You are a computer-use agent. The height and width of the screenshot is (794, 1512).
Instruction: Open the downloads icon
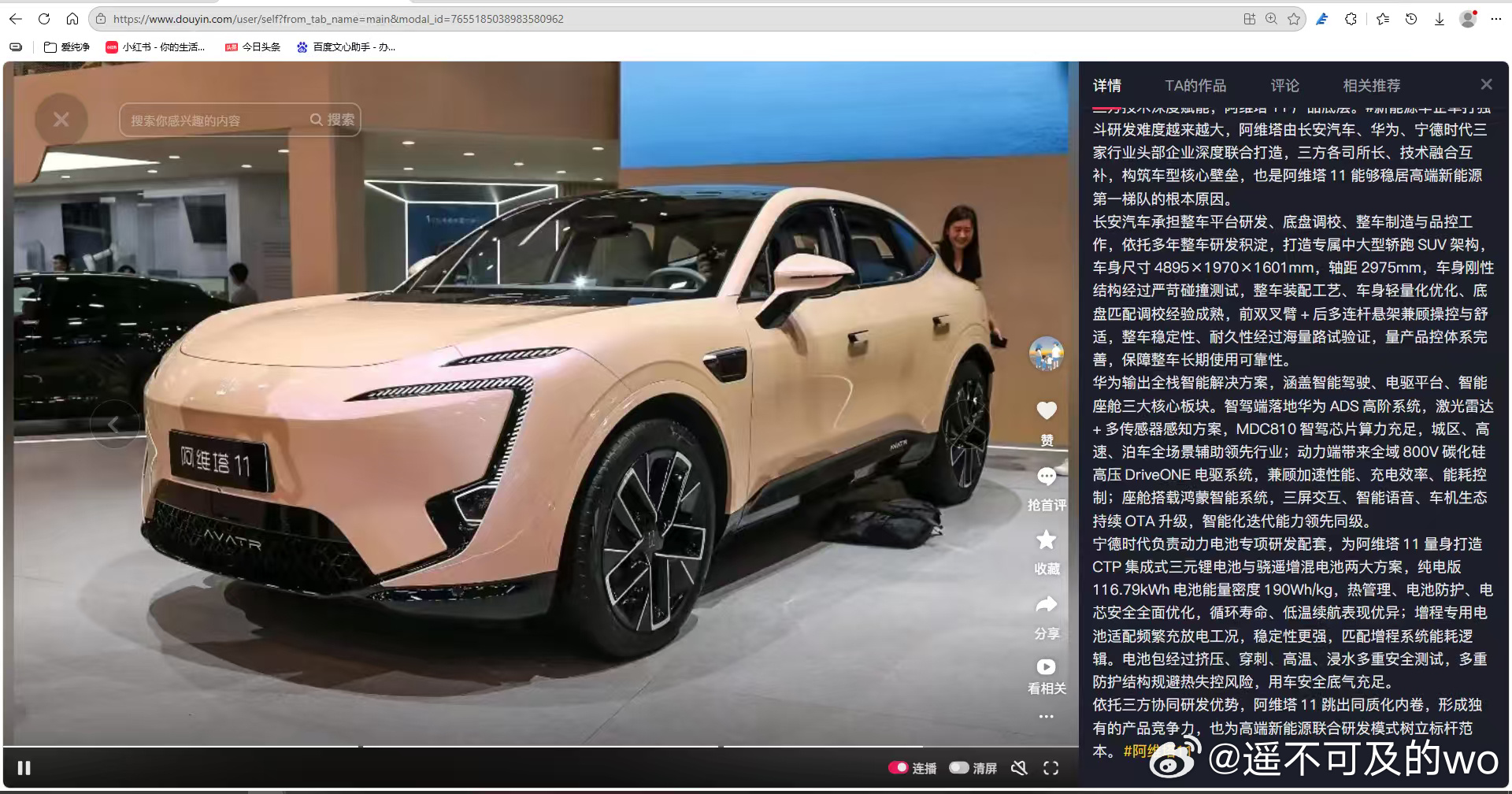tap(1439, 19)
